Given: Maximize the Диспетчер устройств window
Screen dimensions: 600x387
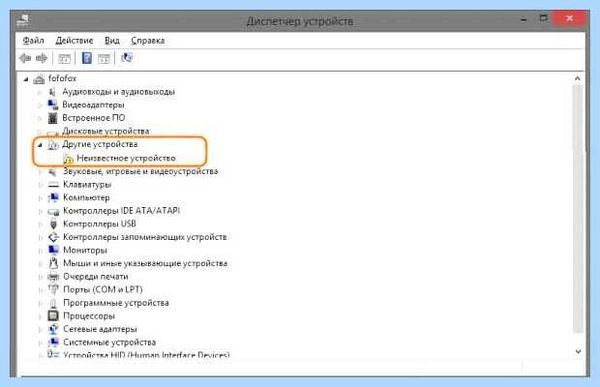Looking at the screenshot, I should pos(543,18).
